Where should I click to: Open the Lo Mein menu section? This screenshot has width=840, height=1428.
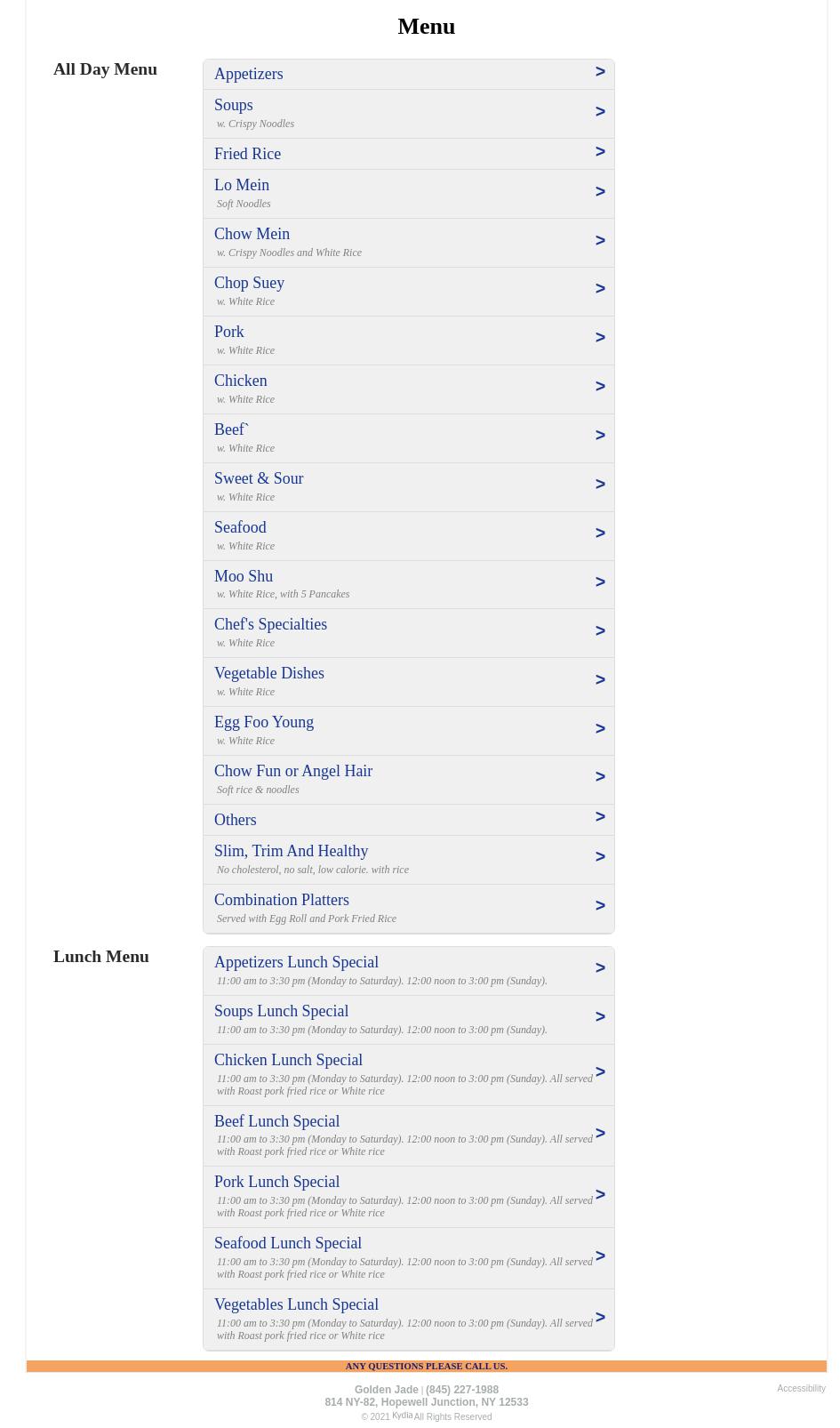point(242,185)
